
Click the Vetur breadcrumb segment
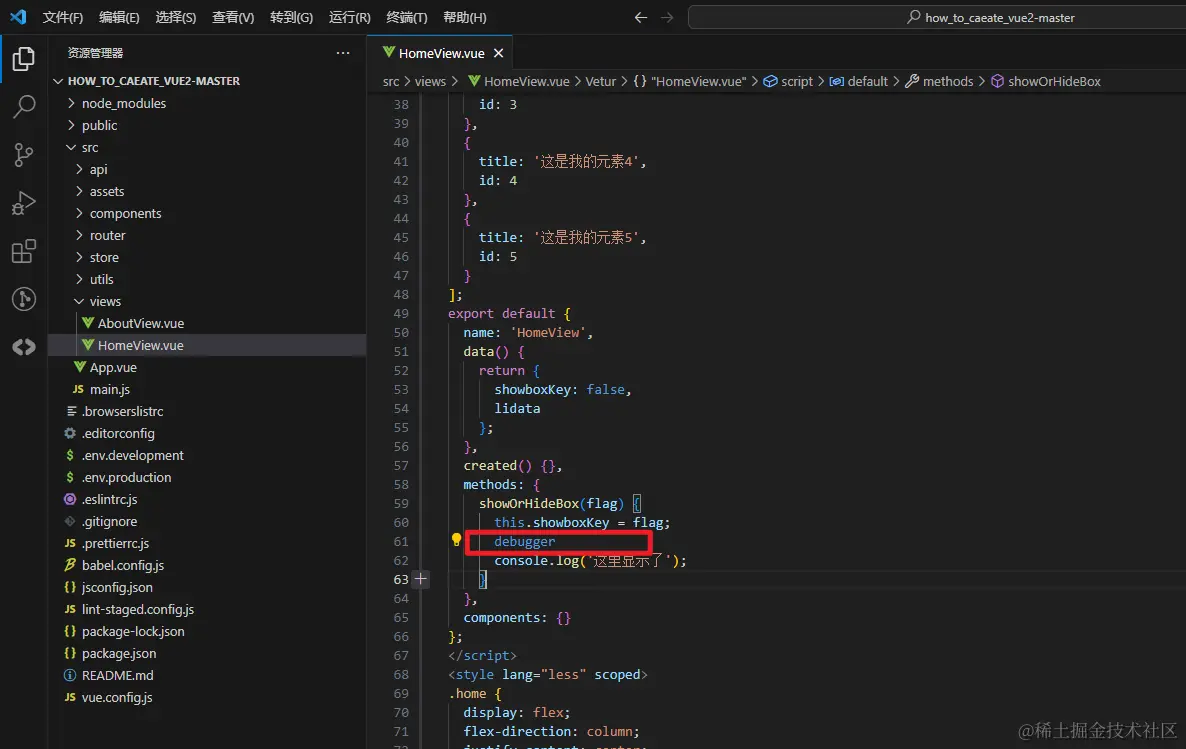(601, 81)
